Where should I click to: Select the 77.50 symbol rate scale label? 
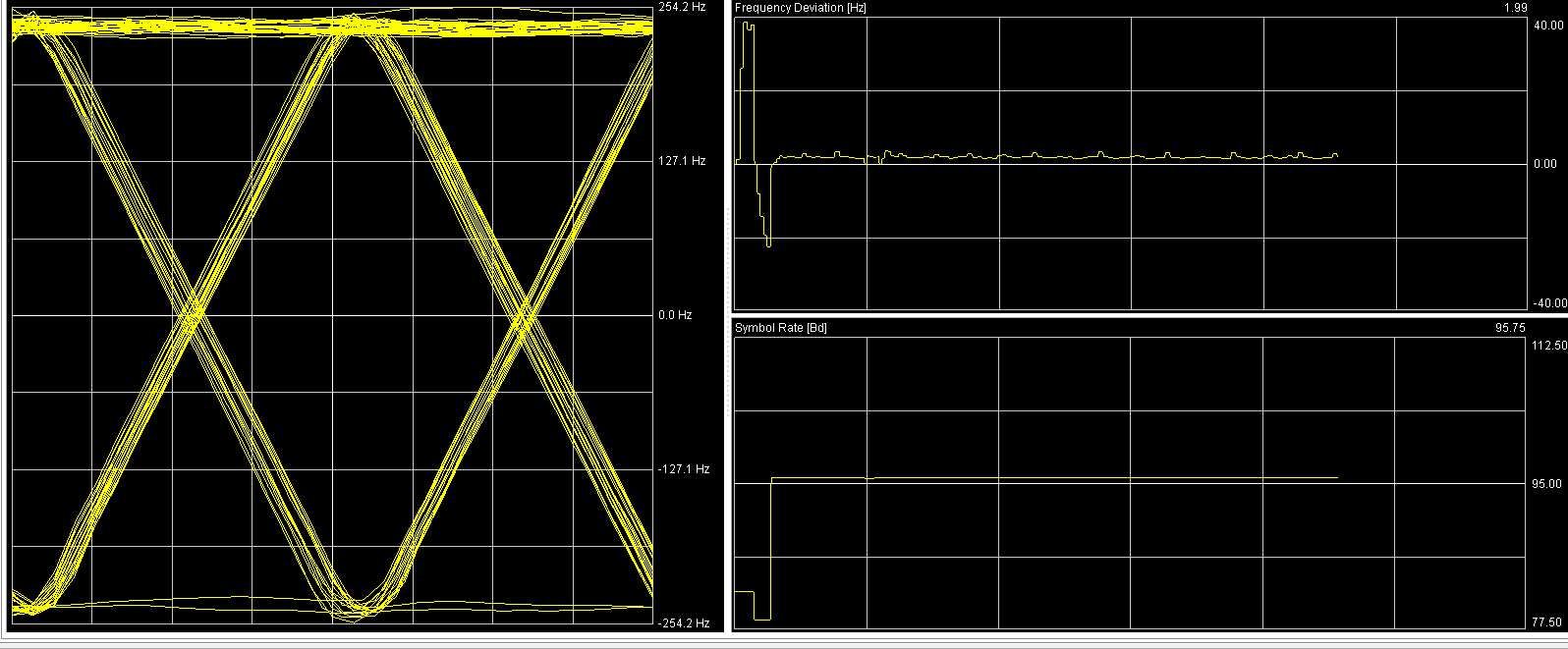click(1545, 622)
